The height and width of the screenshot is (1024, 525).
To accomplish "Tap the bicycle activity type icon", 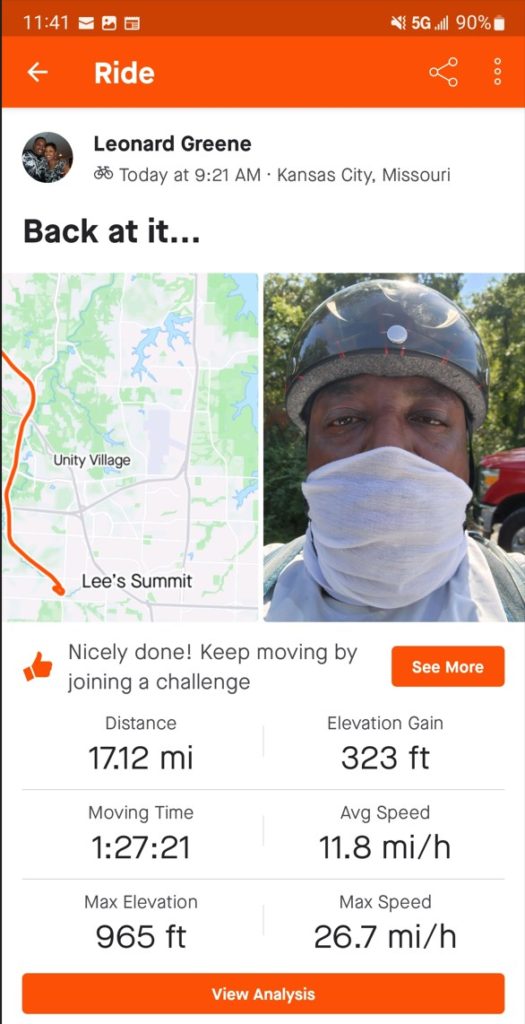I will point(103,174).
